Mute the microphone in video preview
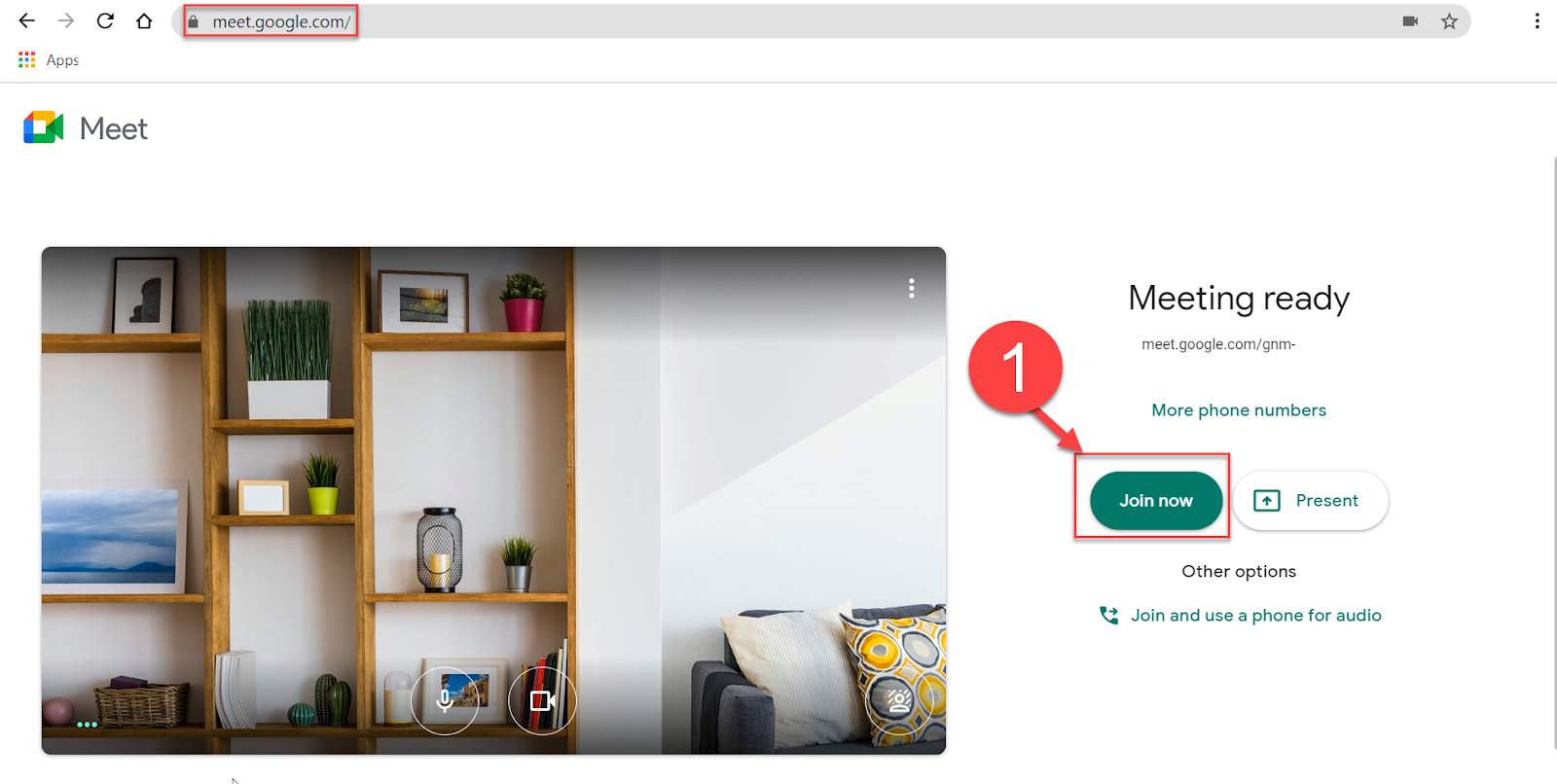This screenshot has width=1557, height=784. [445, 700]
